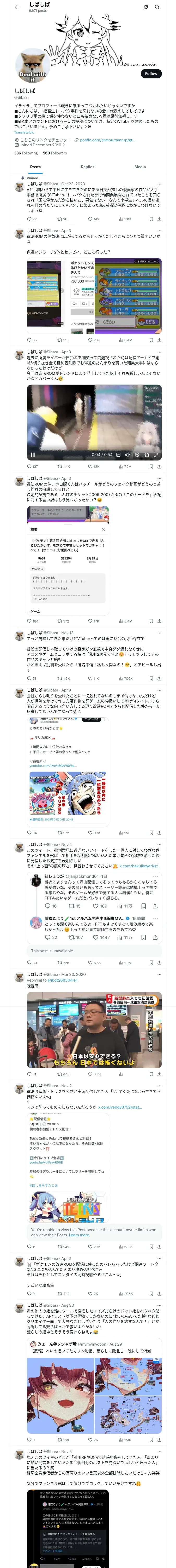Pause the playing video
The width and height of the screenshot is (176, 1568).
coord(33,454)
